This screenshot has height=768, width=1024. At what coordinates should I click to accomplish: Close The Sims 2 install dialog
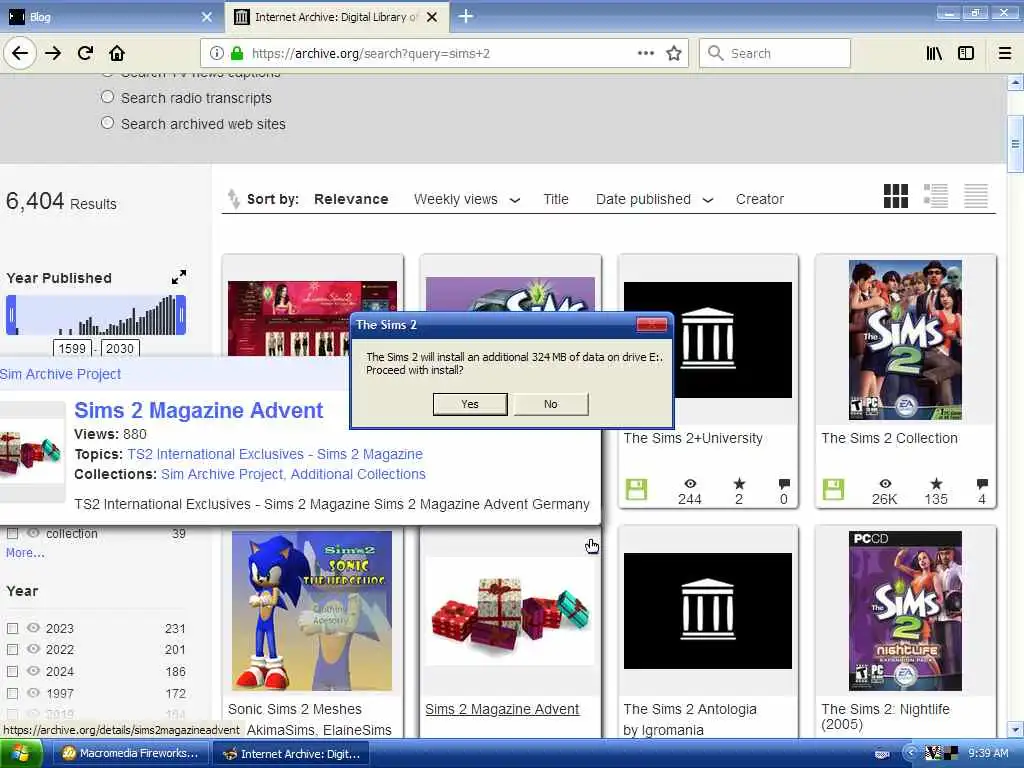(652, 325)
